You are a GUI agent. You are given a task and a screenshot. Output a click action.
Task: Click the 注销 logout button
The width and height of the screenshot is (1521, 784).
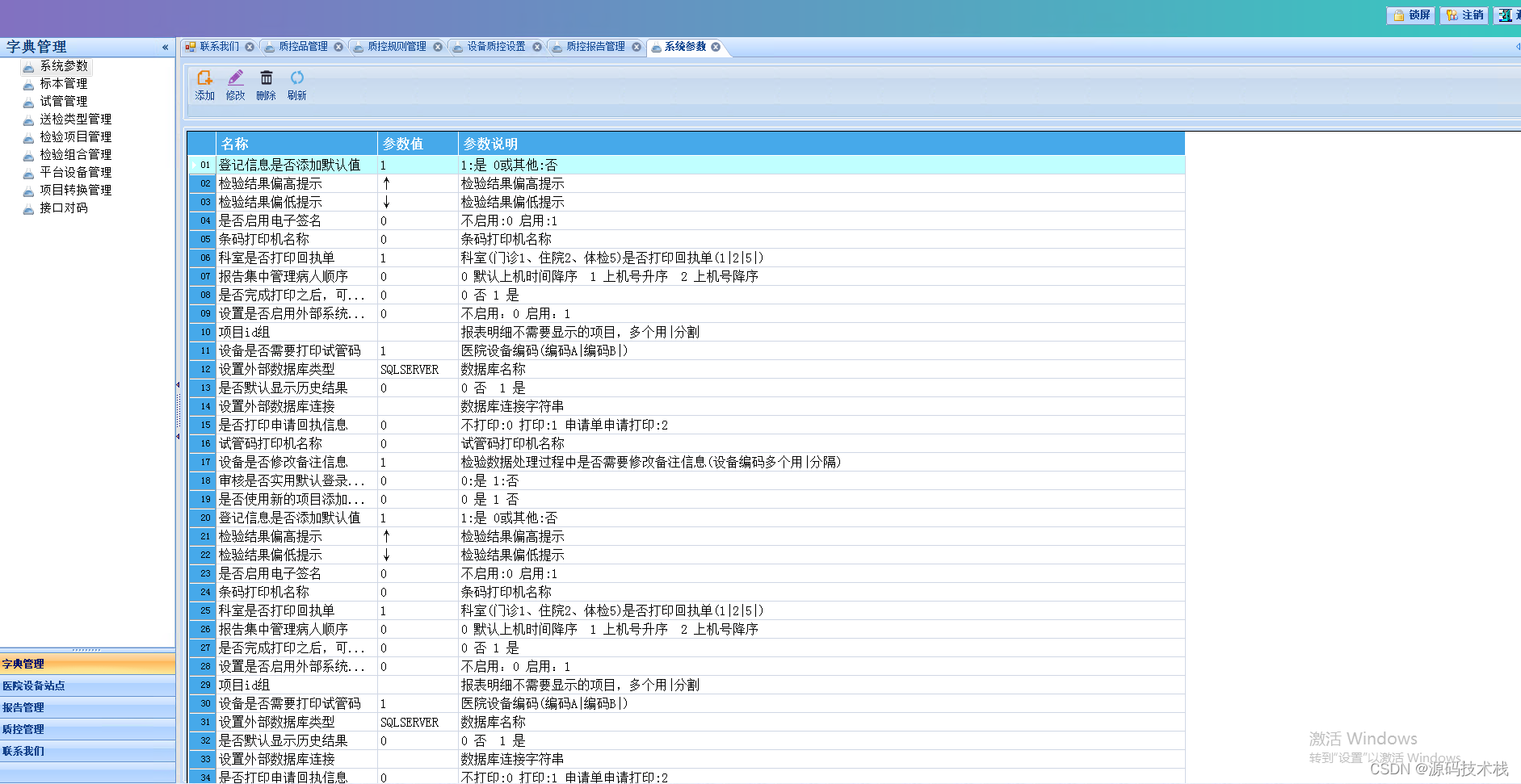pos(1464,15)
